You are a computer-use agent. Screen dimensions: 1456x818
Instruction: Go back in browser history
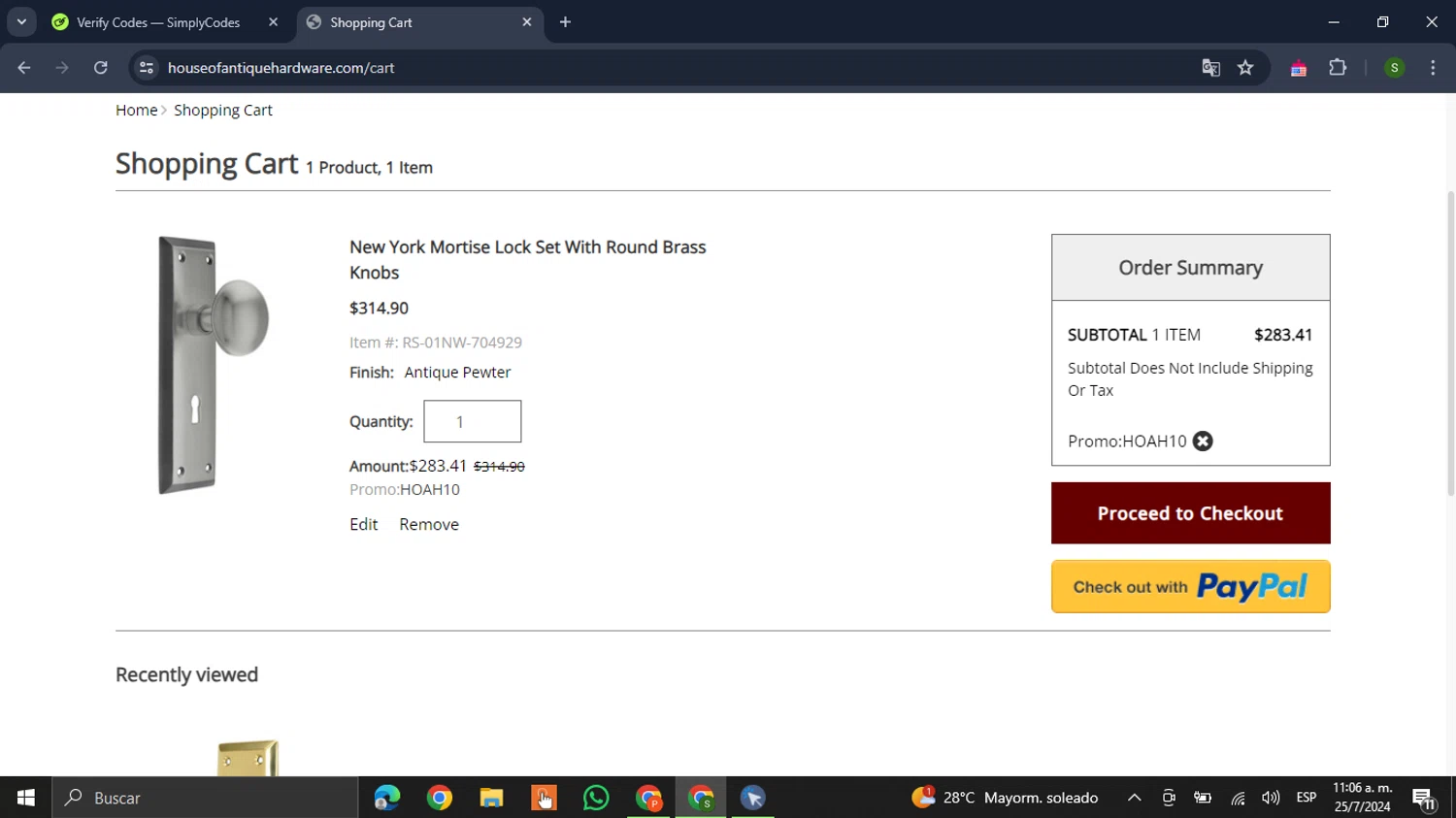(x=24, y=68)
